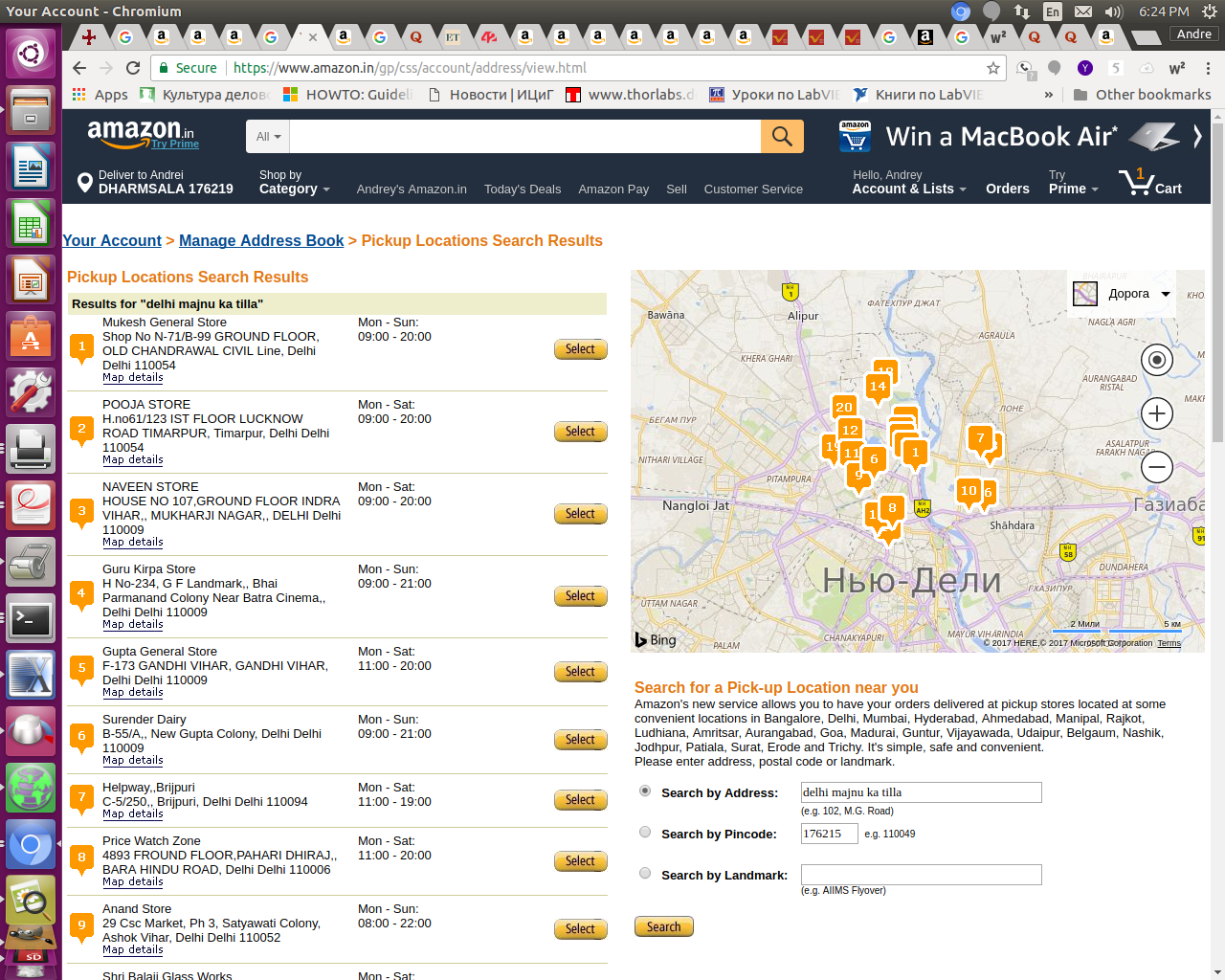This screenshot has height=980, width=1225.
Task: Choose the Search by Landmark radio button
Action: pyautogui.click(x=645, y=874)
